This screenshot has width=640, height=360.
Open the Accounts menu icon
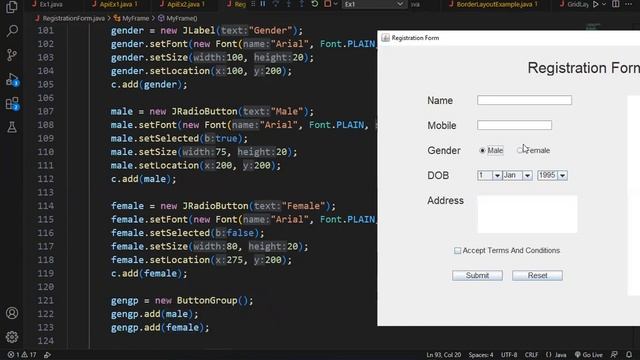[12, 313]
